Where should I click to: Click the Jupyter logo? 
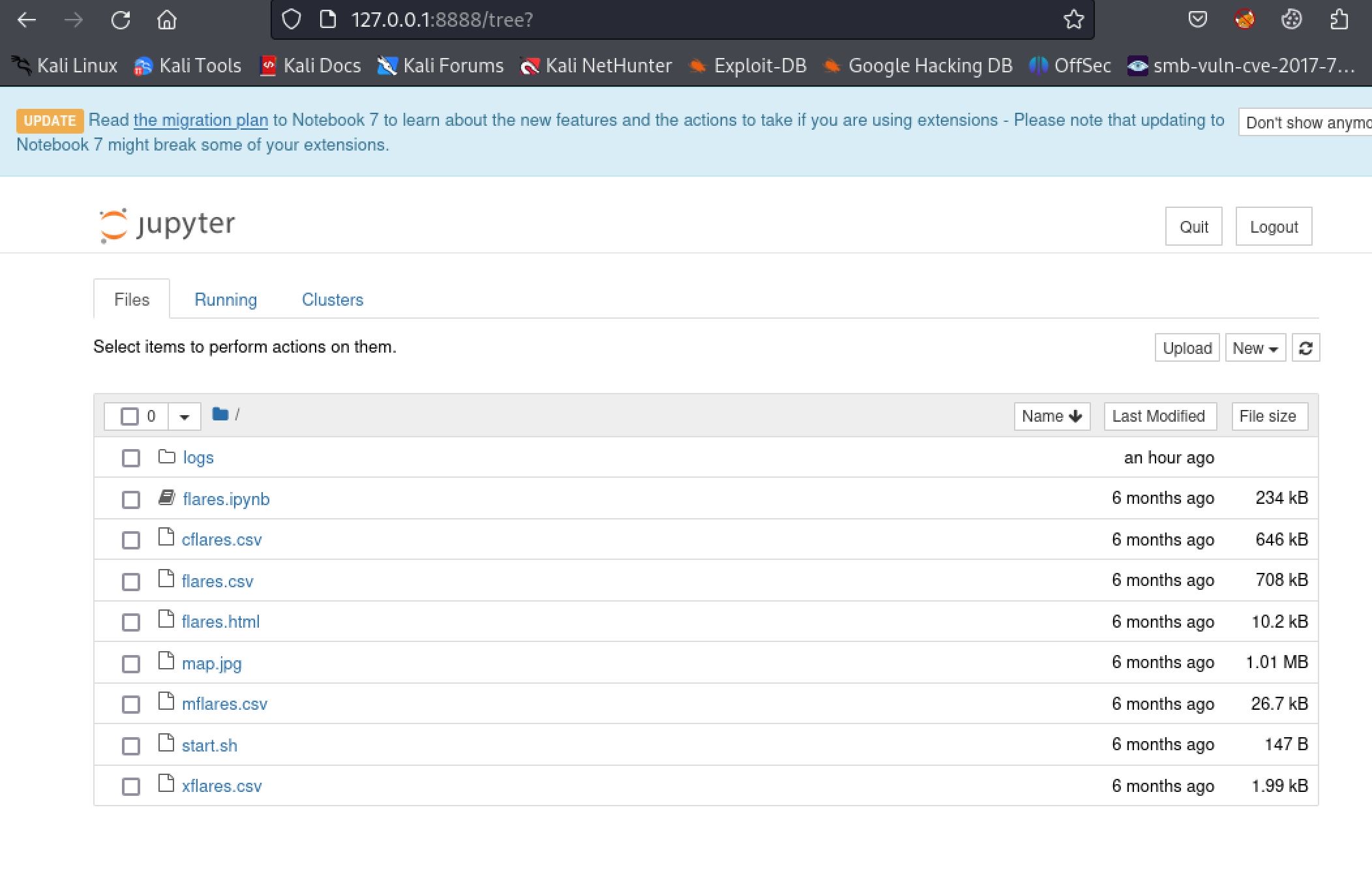click(168, 225)
